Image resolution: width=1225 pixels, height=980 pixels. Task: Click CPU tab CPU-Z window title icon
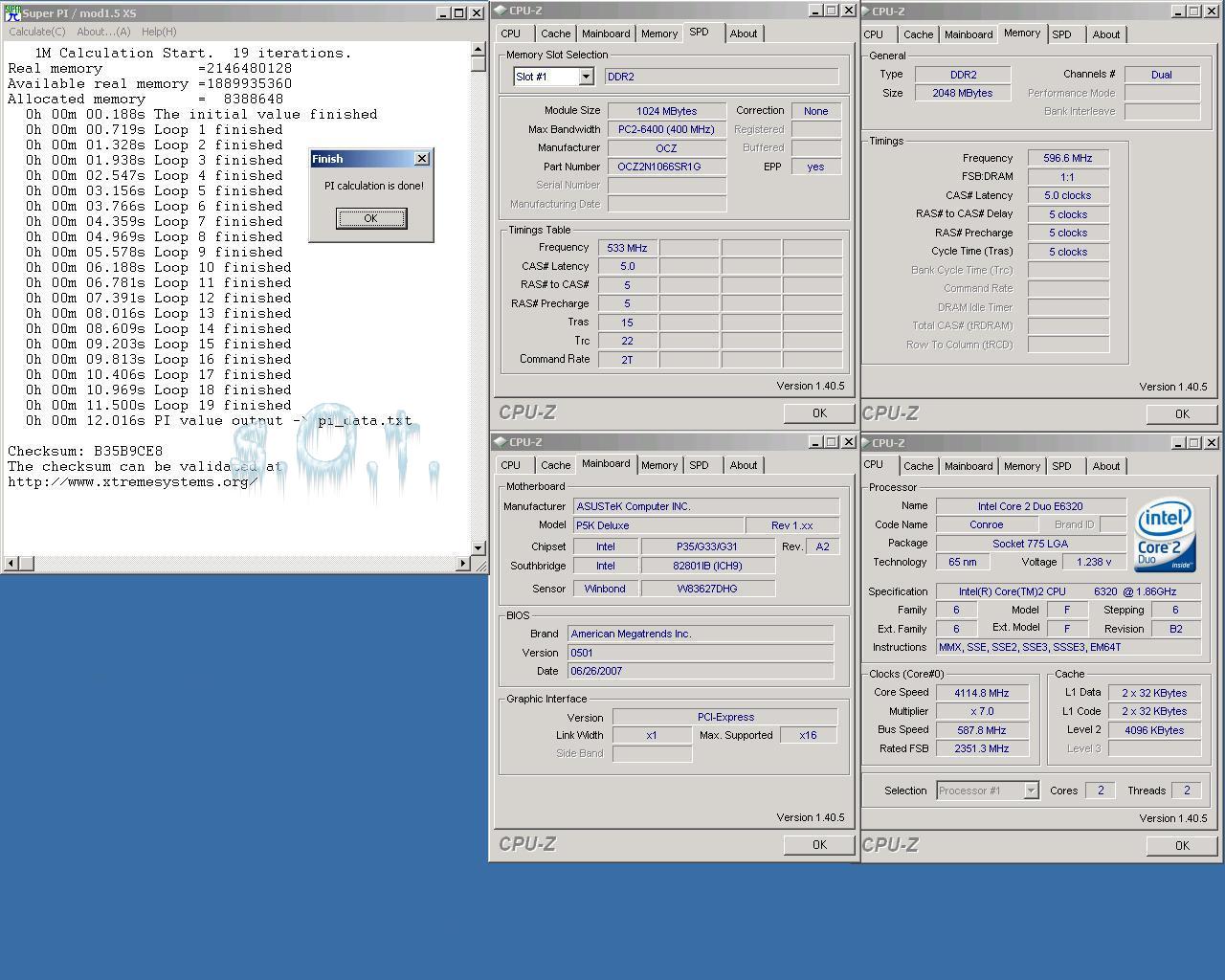(865, 443)
